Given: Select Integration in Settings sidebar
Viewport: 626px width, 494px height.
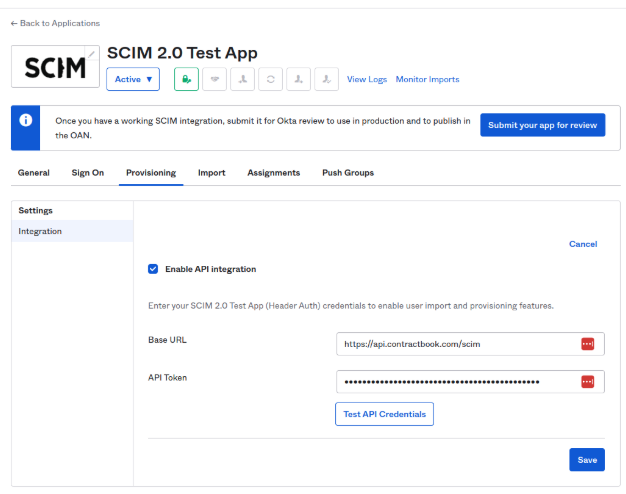Looking at the screenshot, I should [72, 231].
